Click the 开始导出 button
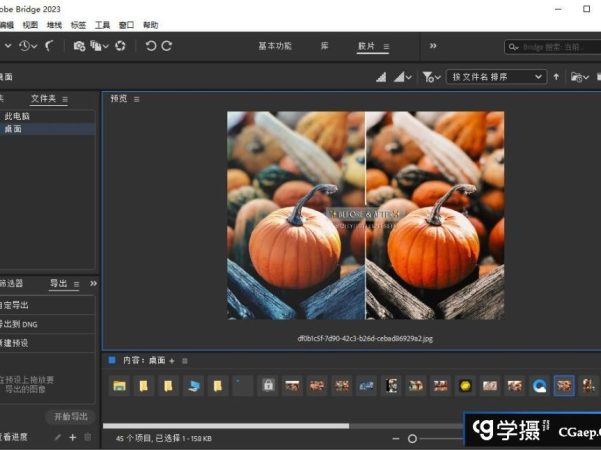Screen dimensions: 601x450 tap(71, 417)
